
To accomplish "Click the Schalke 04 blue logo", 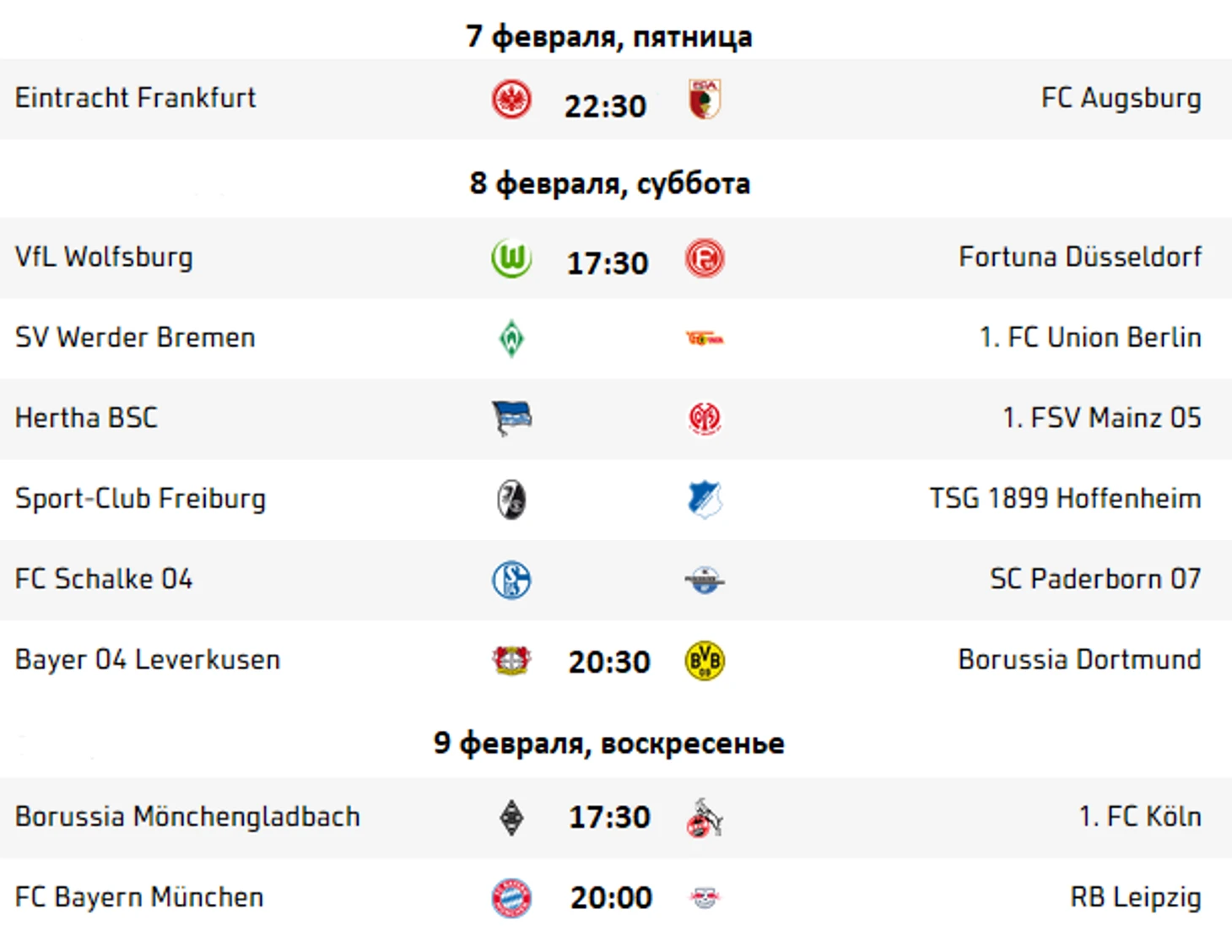I will click(x=511, y=580).
